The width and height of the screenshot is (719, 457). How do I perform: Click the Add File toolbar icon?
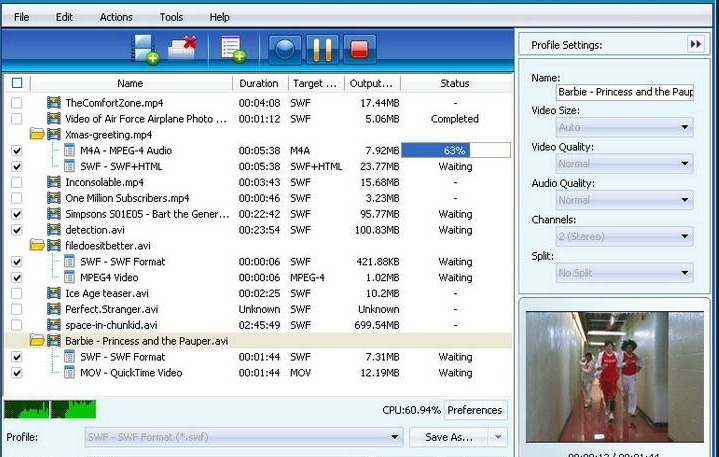tap(146, 48)
